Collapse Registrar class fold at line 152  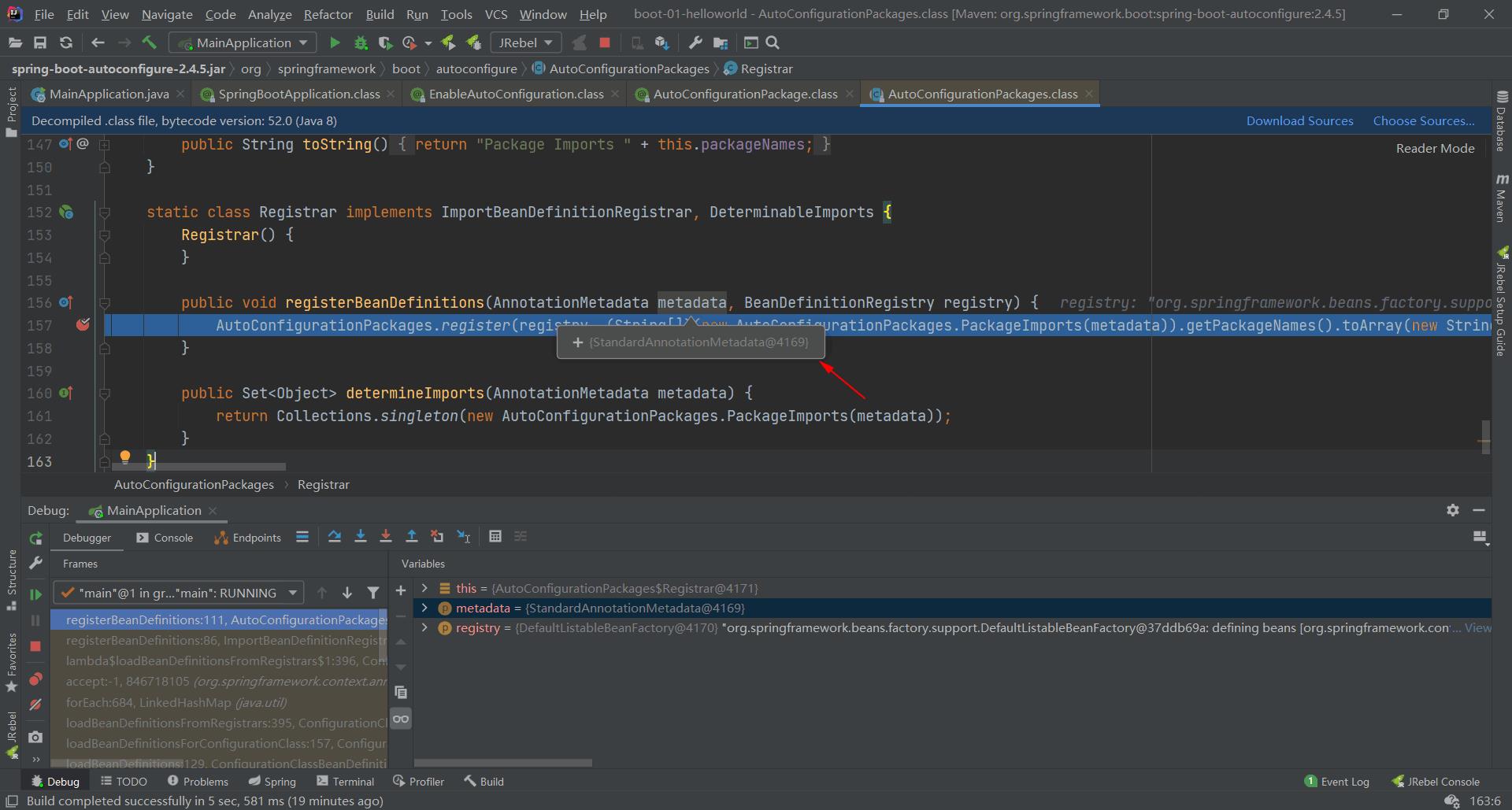pos(104,213)
